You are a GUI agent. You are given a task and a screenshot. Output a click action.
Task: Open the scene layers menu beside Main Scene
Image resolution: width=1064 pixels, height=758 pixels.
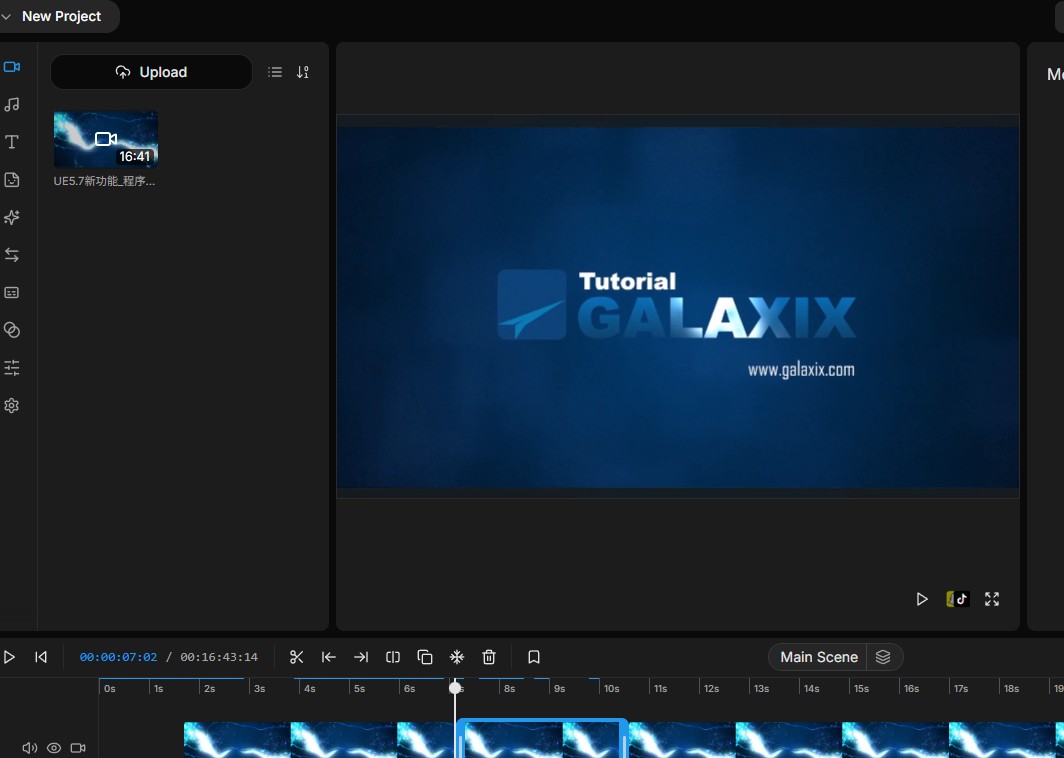pyautogui.click(x=883, y=657)
